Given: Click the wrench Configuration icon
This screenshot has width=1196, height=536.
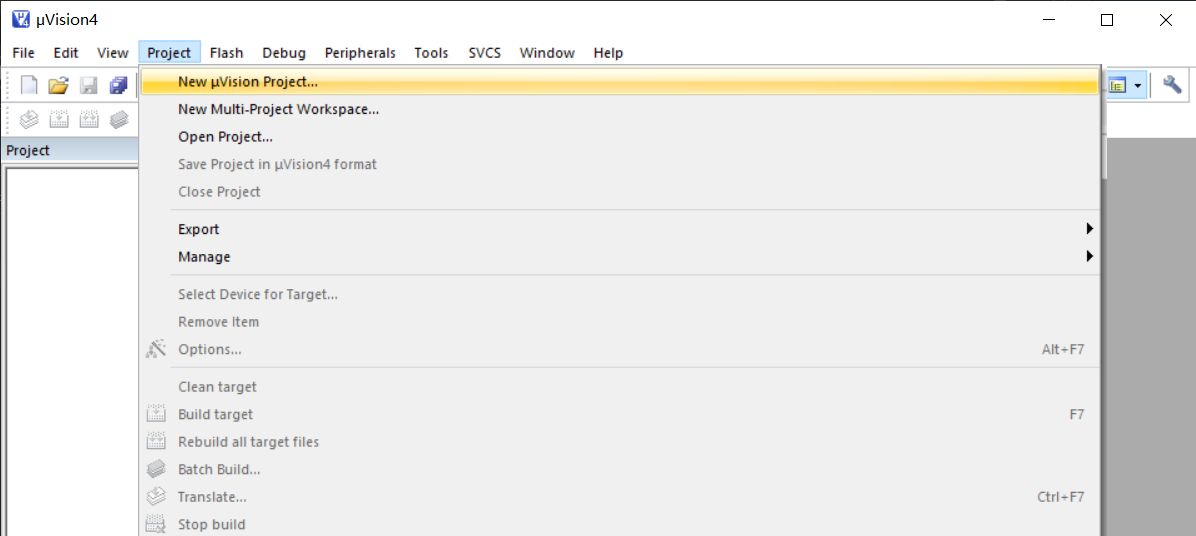Looking at the screenshot, I should pos(1172,85).
